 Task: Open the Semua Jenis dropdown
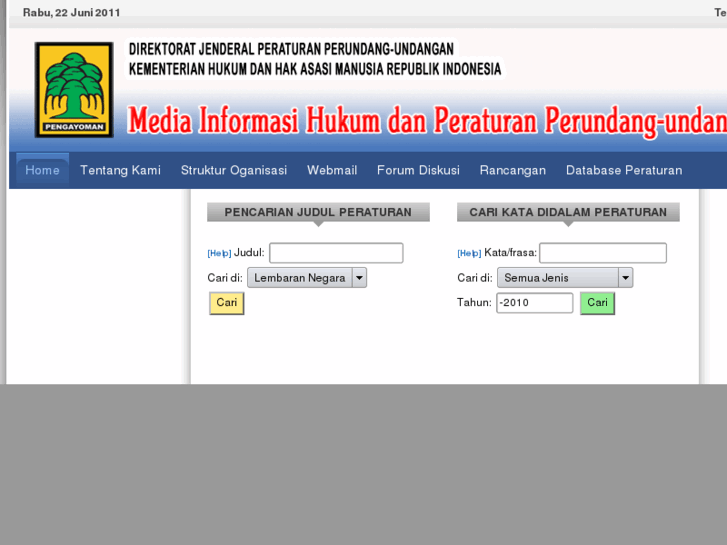click(x=565, y=278)
